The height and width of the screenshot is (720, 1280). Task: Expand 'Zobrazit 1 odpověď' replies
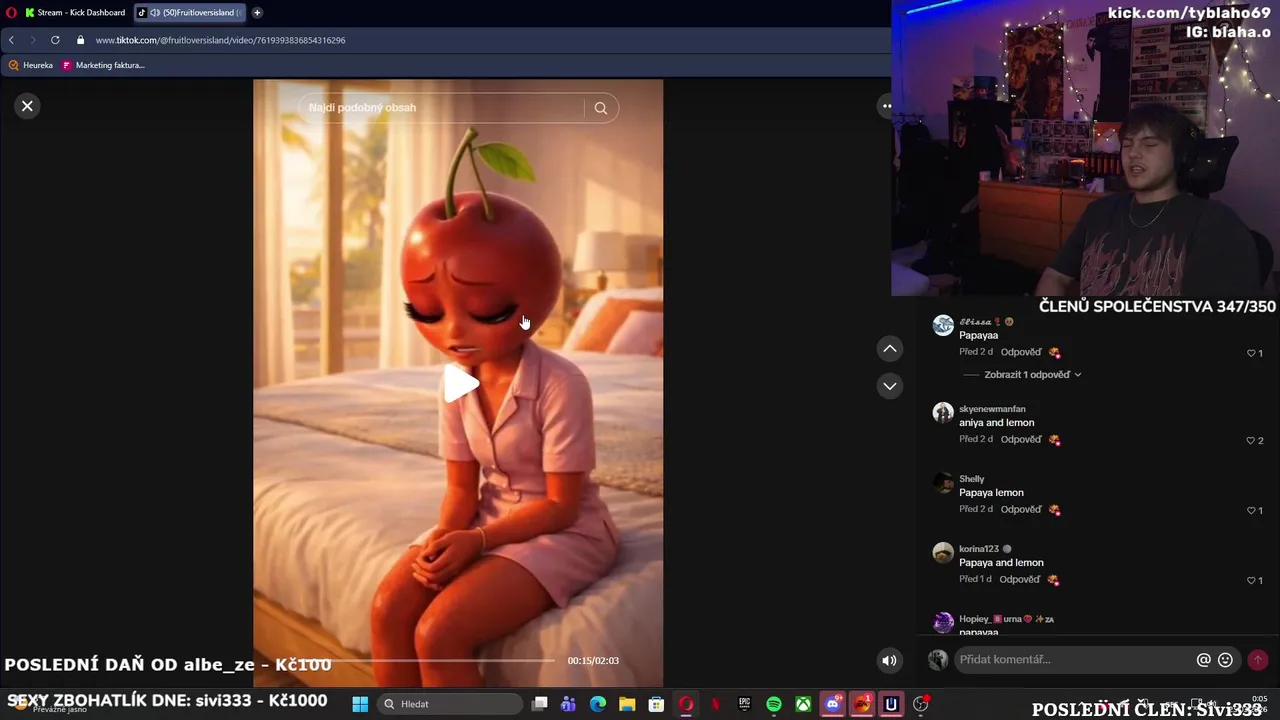point(1033,375)
